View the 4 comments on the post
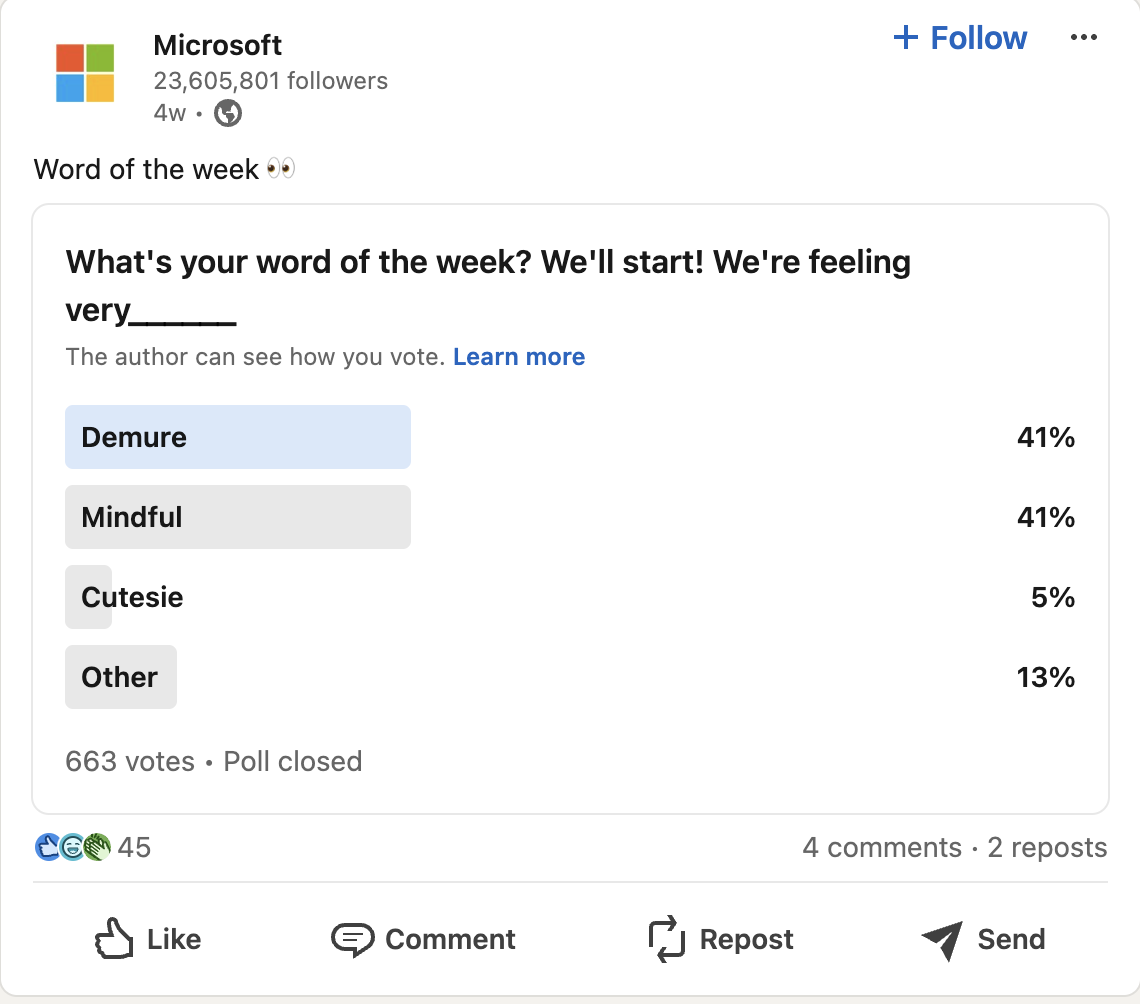 pyautogui.click(x=883, y=847)
